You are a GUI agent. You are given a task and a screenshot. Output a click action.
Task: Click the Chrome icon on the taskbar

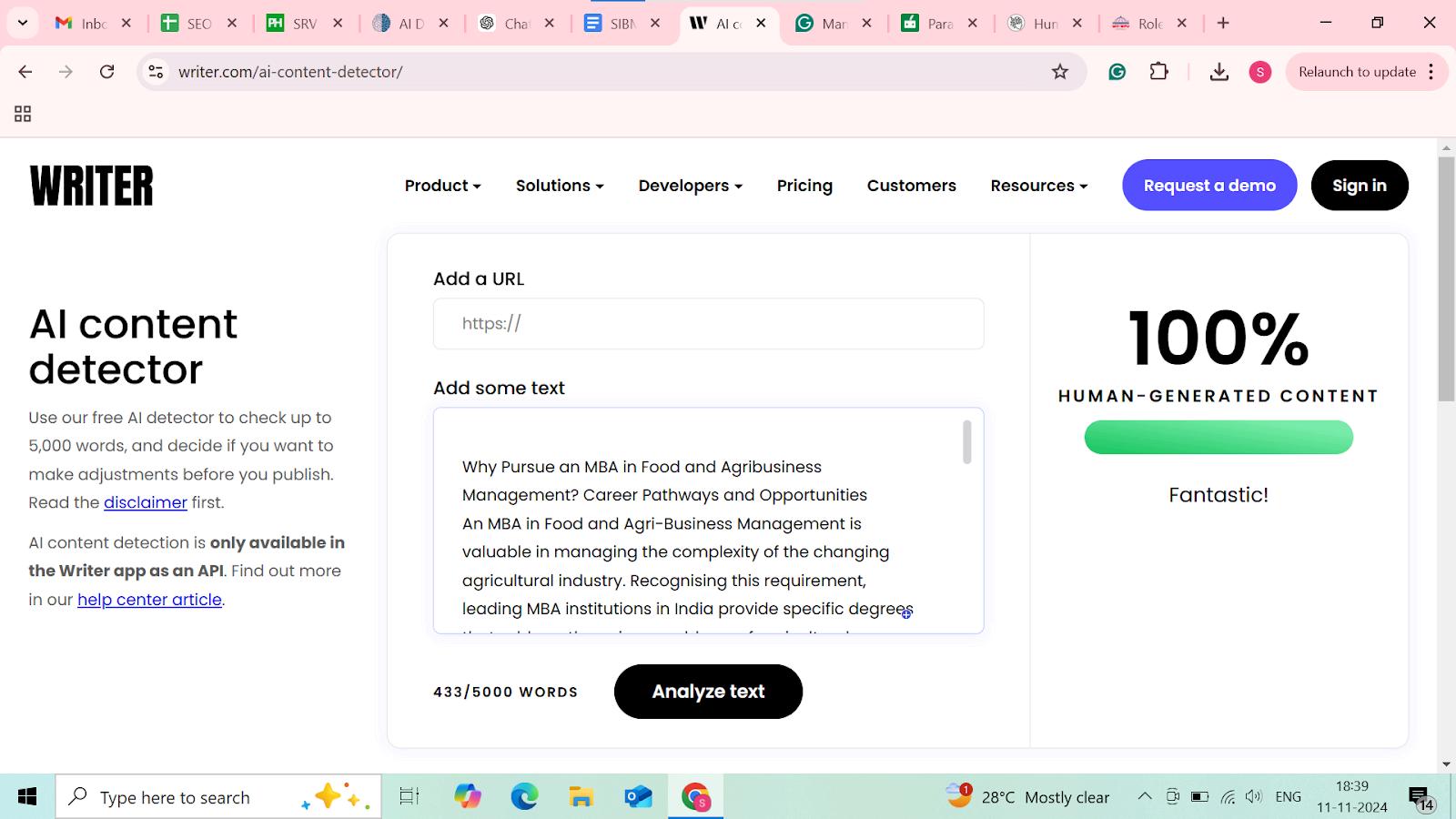(x=696, y=797)
